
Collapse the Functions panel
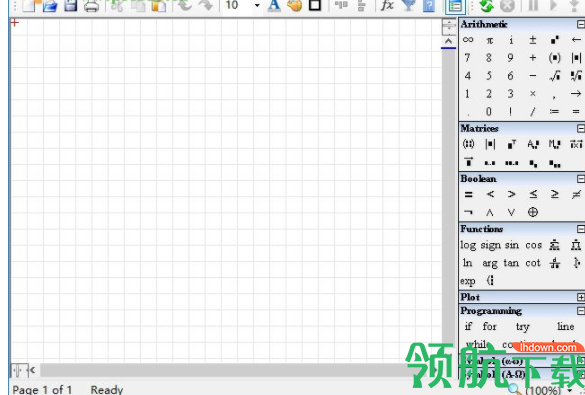coord(581,229)
